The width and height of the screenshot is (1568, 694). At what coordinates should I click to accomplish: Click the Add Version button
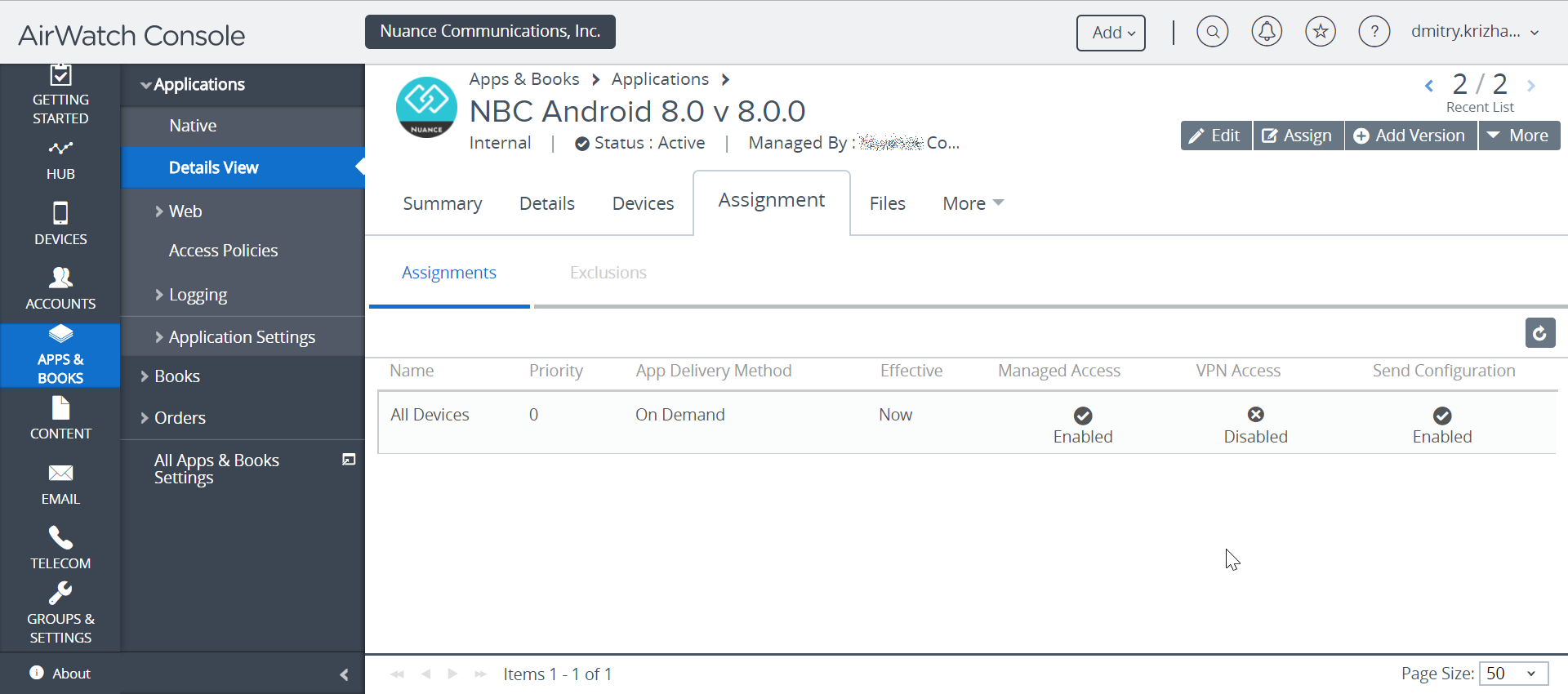coord(1410,136)
